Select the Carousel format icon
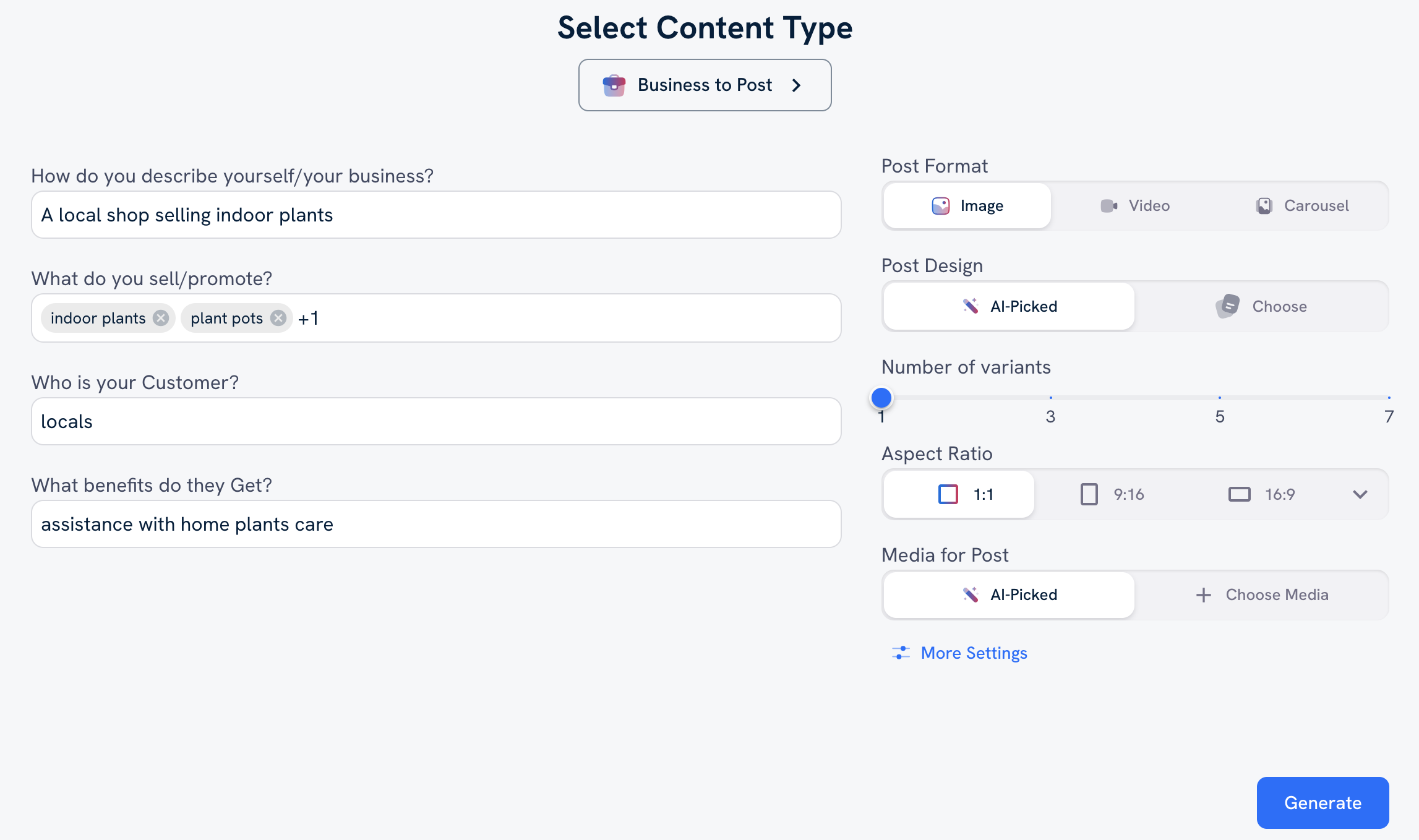Image resolution: width=1419 pixels, height=840 pixels. coord(1264,205)
